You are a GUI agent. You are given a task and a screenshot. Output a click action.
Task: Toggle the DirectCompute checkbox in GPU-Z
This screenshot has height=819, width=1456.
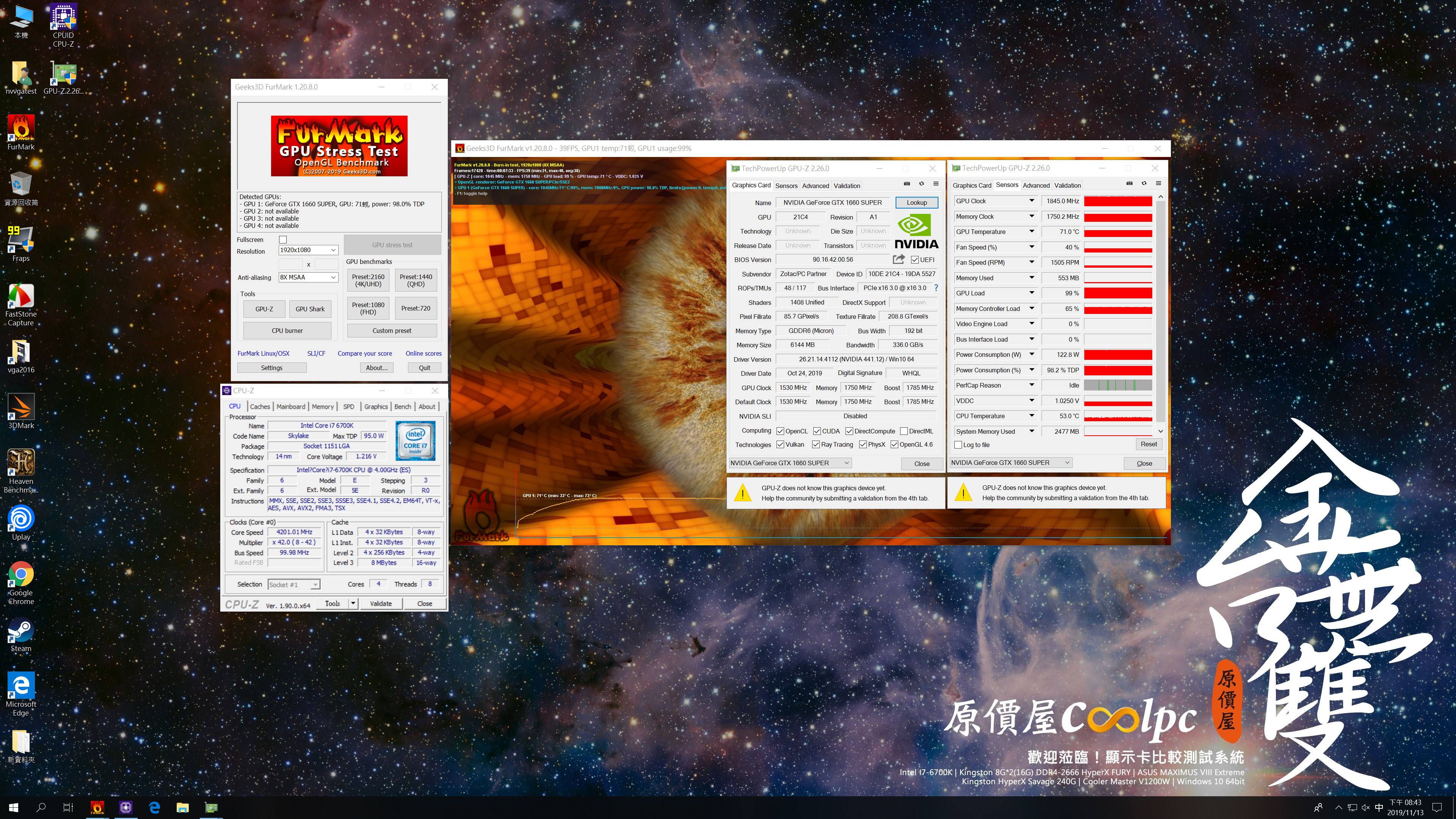click(x=849, y=431)
